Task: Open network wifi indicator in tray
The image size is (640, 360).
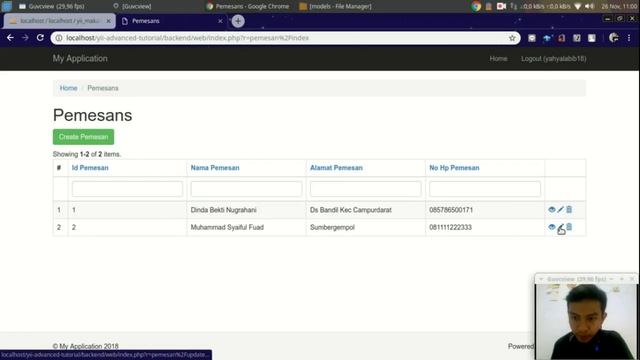Action: point(578,6)
